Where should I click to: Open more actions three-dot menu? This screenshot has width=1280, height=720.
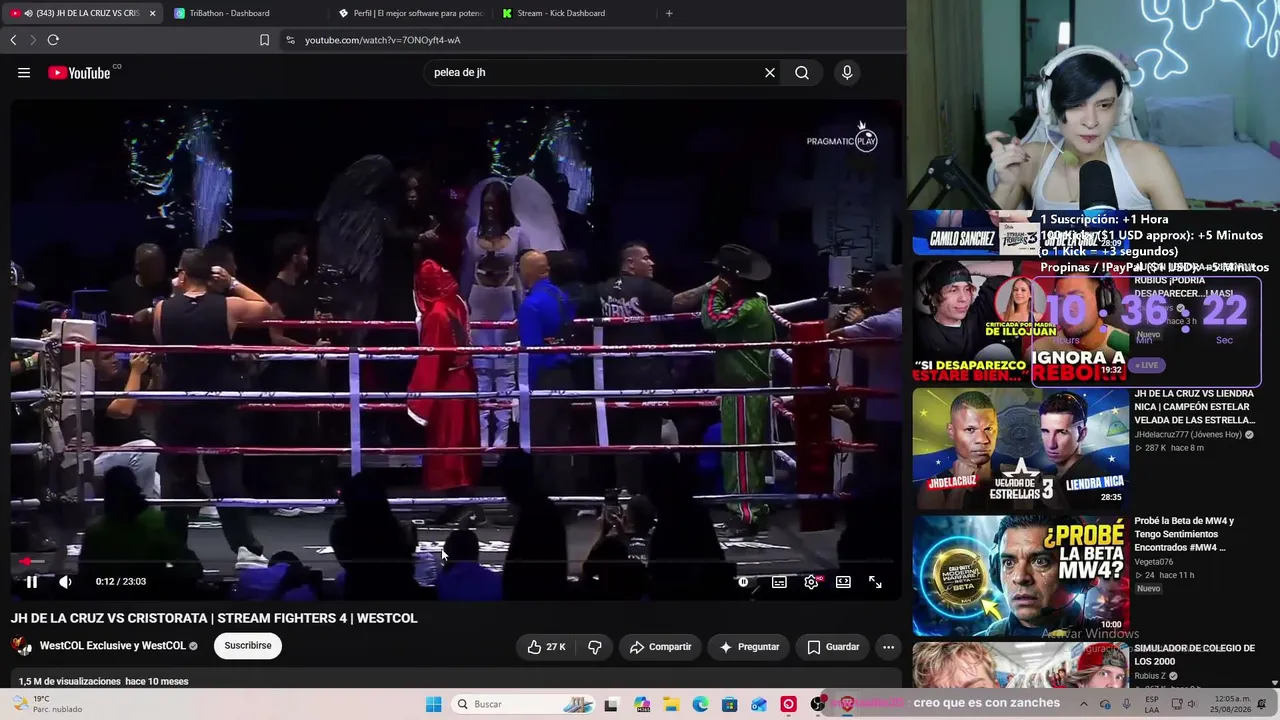888,647
